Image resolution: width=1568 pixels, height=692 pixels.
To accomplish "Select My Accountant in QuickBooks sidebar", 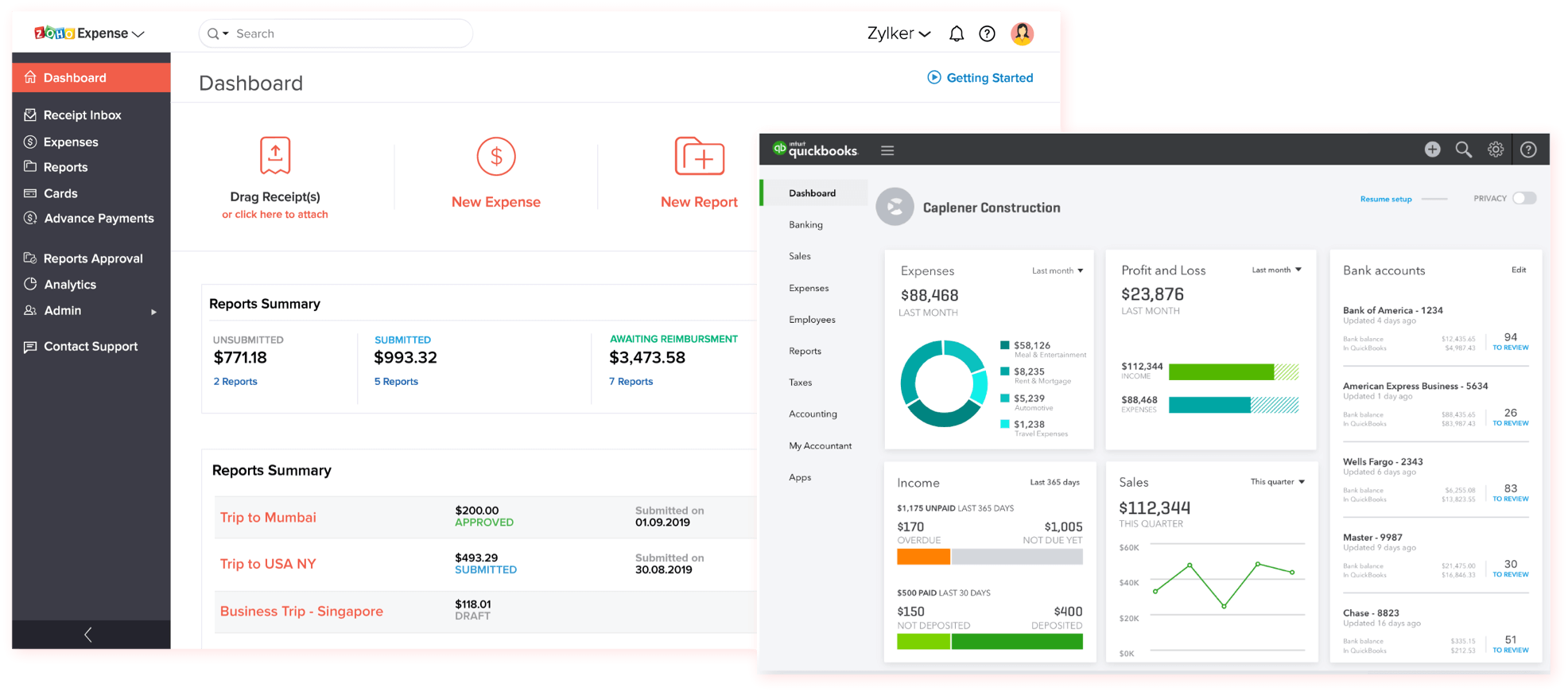I will coord(820,445).
